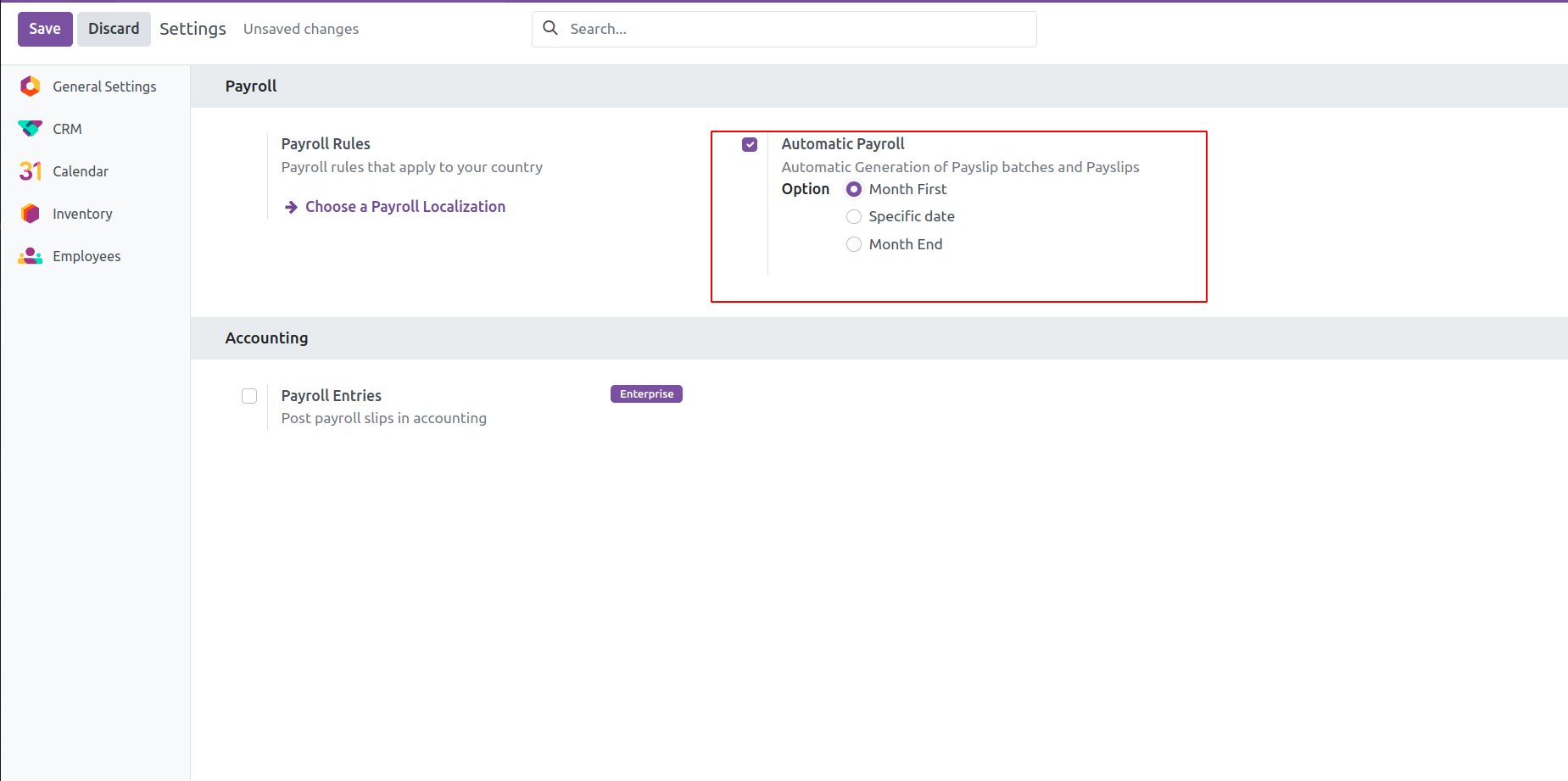Select the Specific date radio option

[854, 217]
